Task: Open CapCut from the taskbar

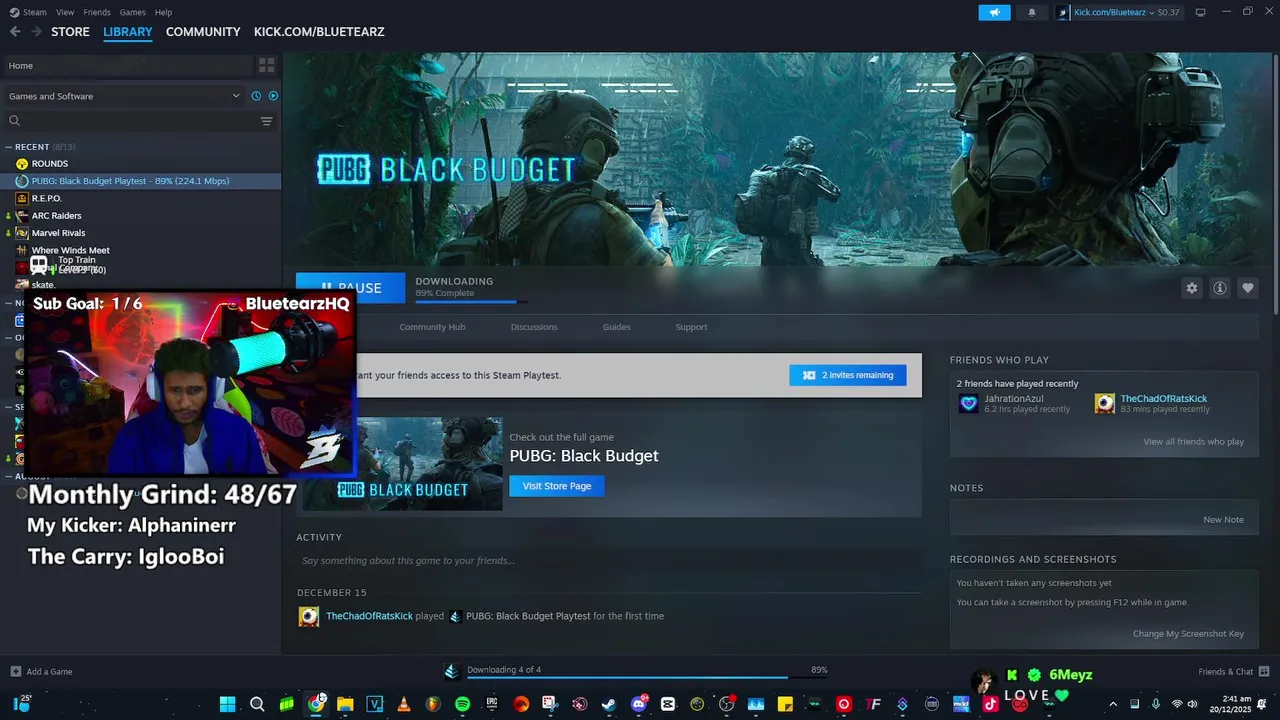Action: point(668,704)
